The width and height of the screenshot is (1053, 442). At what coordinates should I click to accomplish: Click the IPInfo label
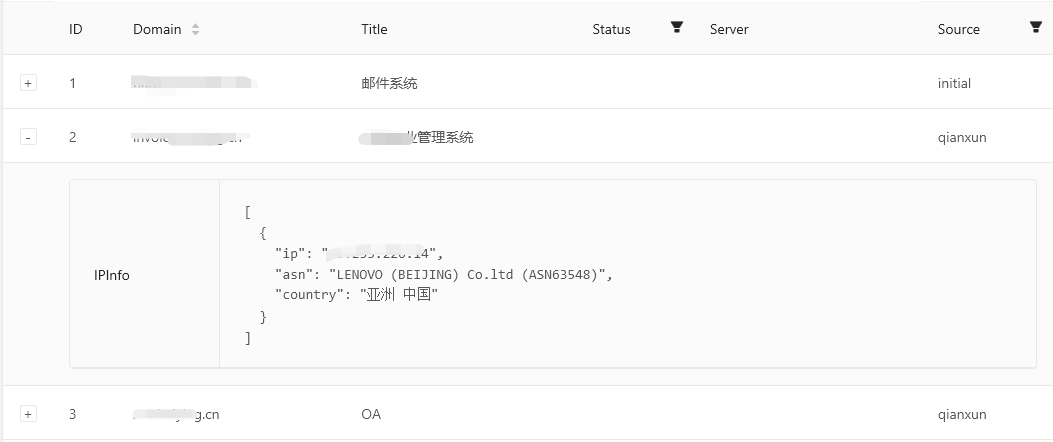pyautogui.click(x=111, y=275)
